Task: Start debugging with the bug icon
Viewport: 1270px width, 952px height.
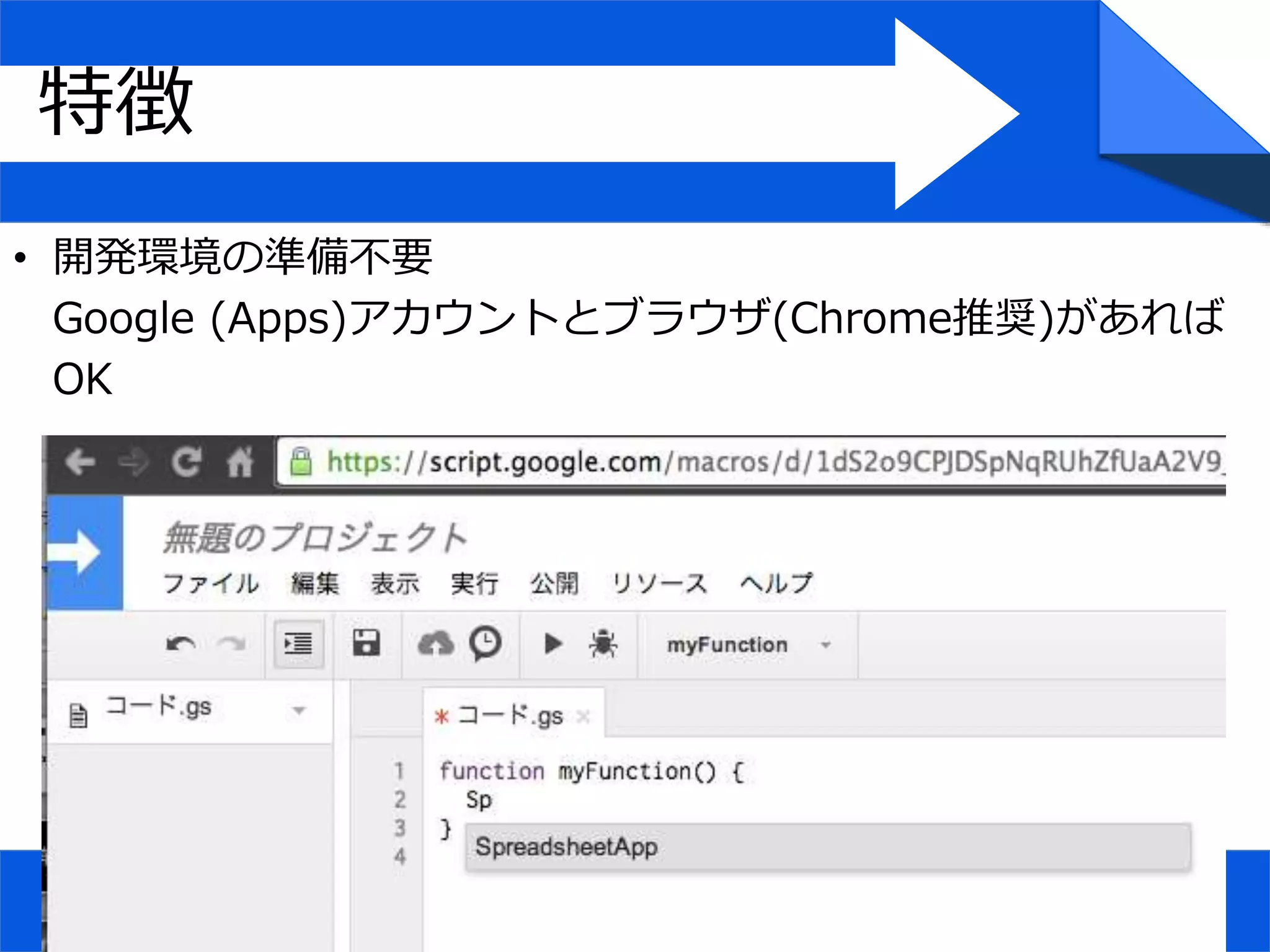Action: [x=603, y=643]
